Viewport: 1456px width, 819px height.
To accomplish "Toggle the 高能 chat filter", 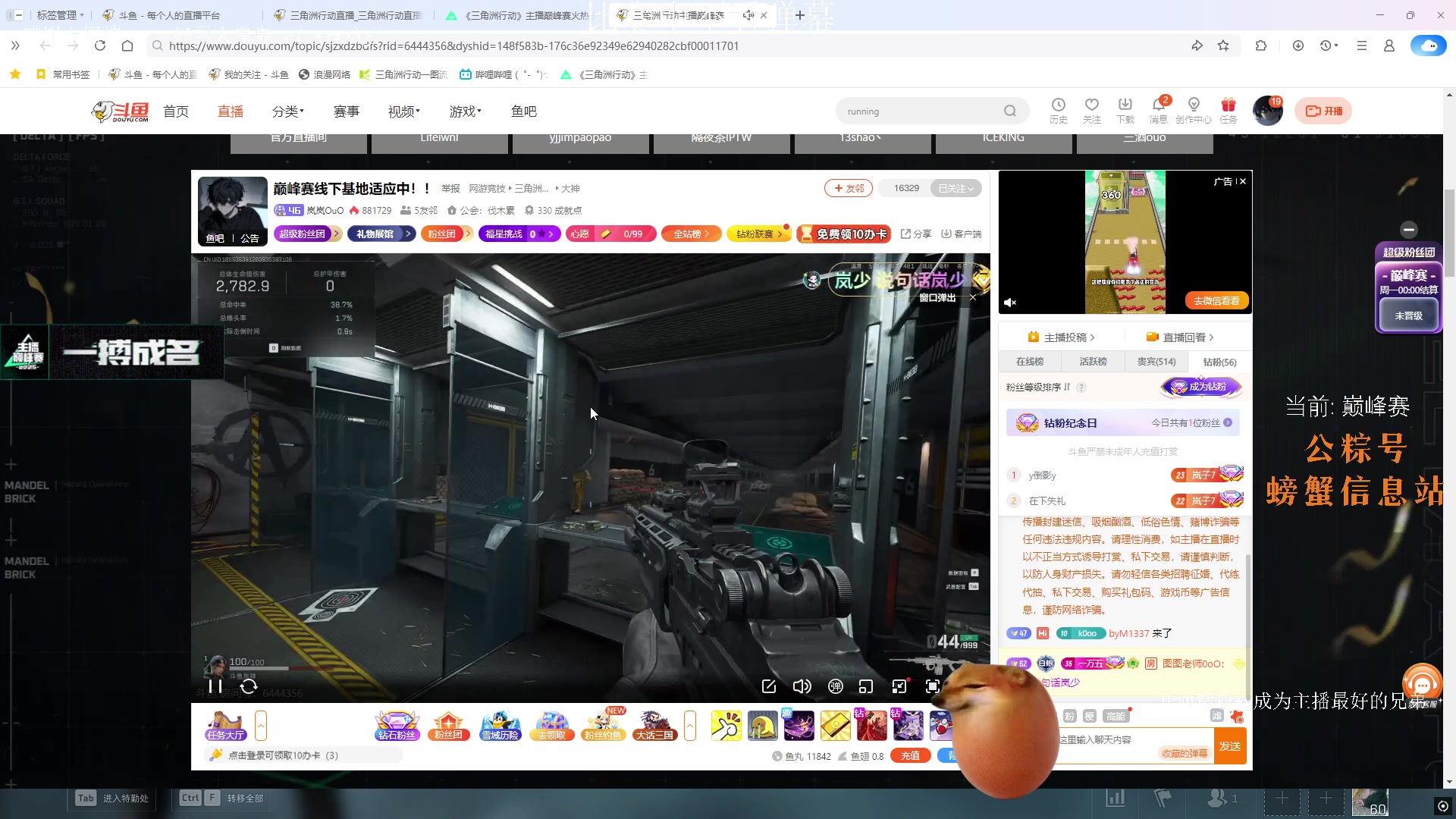I will 1116,716.
